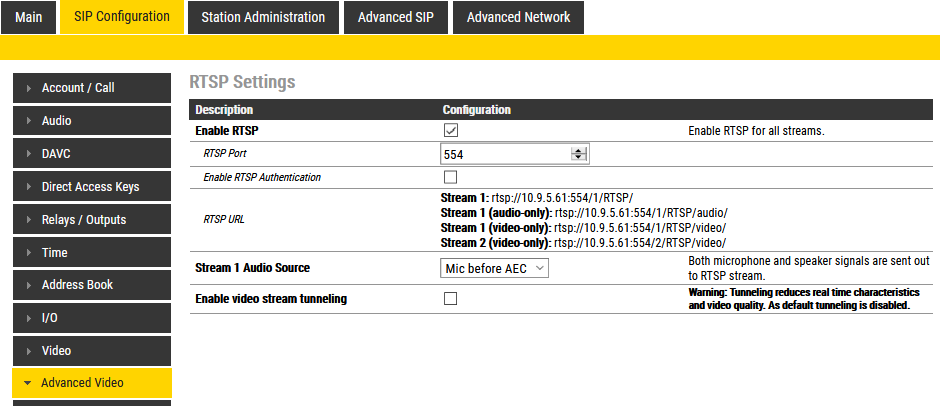The width and height of the screenshot is (940, 406).
Task: Click the arrow icon beside Audio
Action: (x=28, y=121)
